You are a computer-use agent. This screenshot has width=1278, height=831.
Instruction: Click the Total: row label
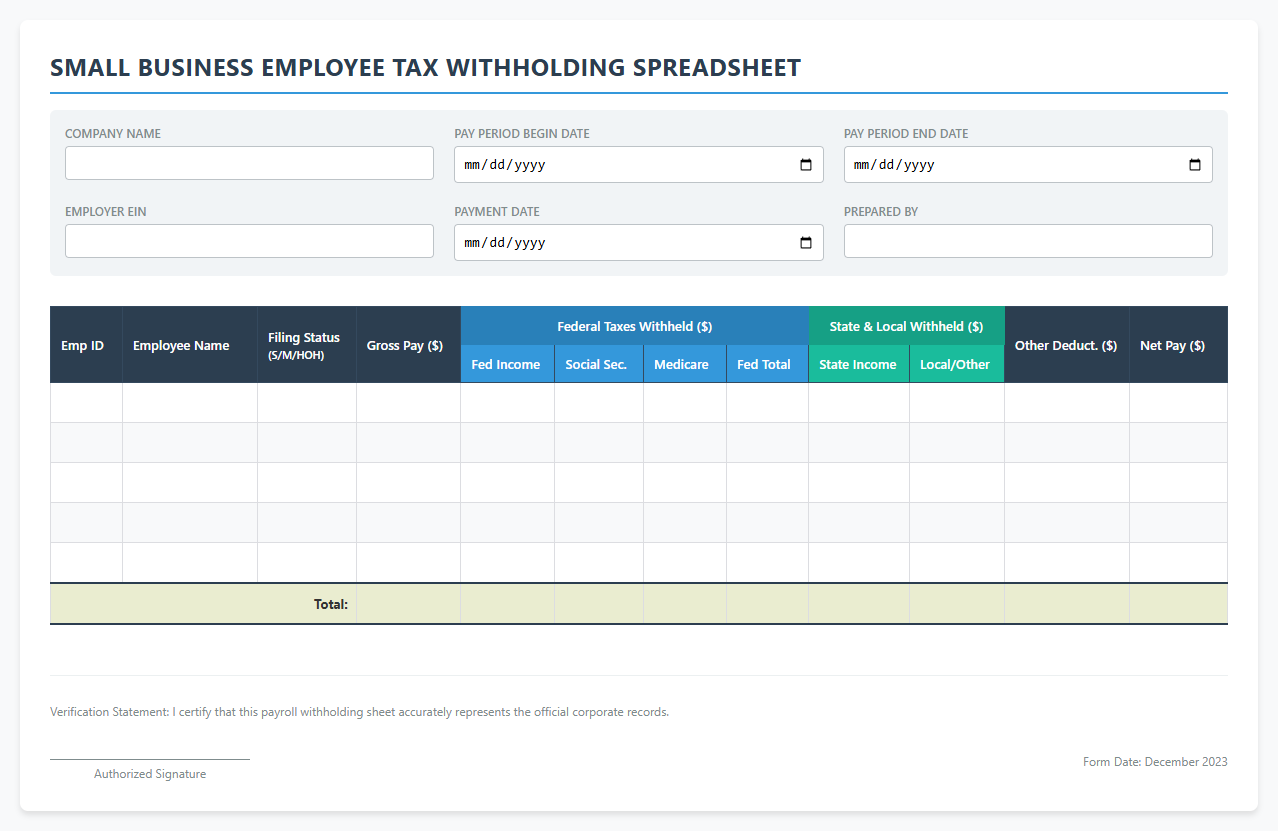click(330, 604)
